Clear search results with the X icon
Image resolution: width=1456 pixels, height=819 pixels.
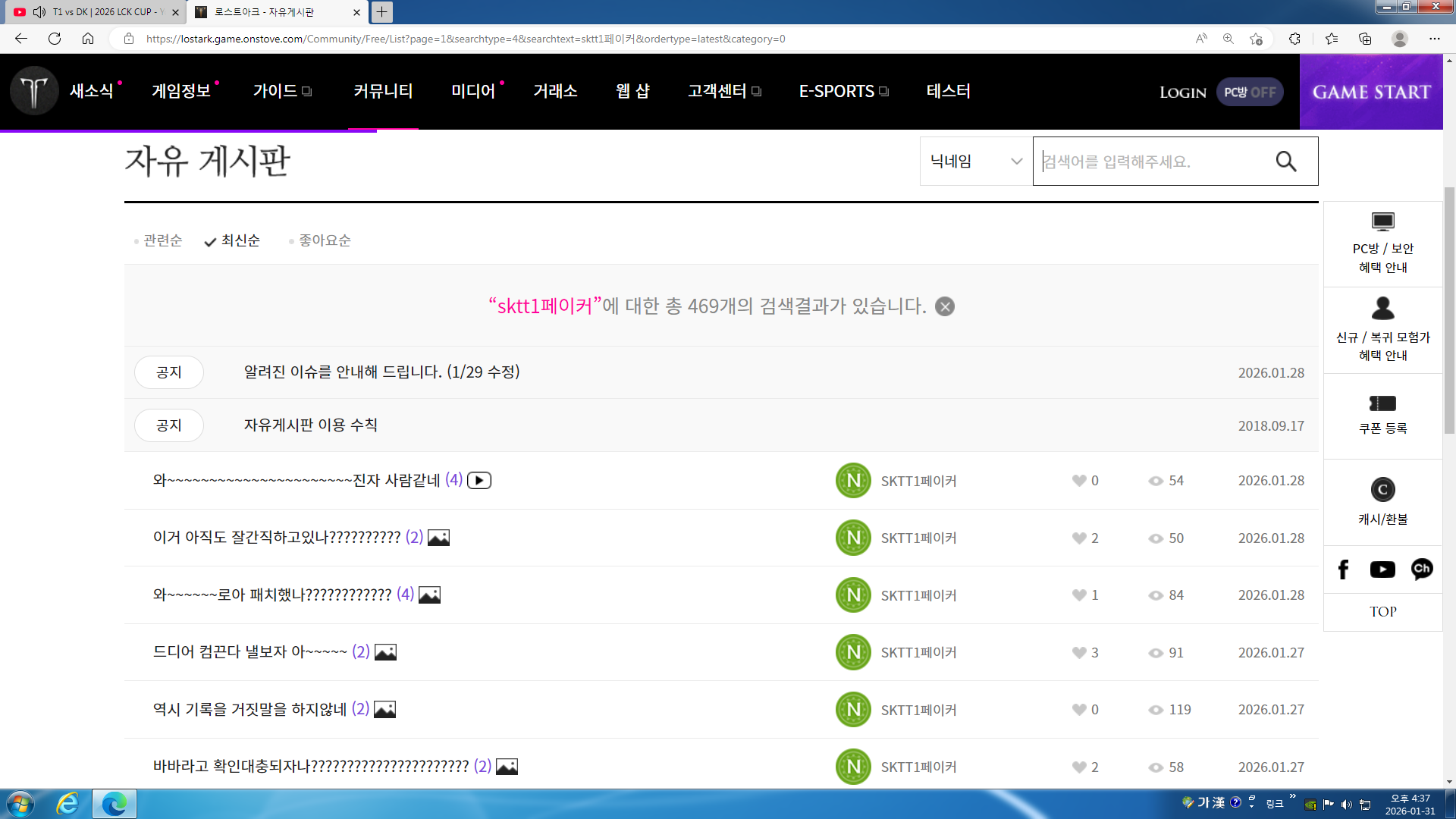coord(944,306)
